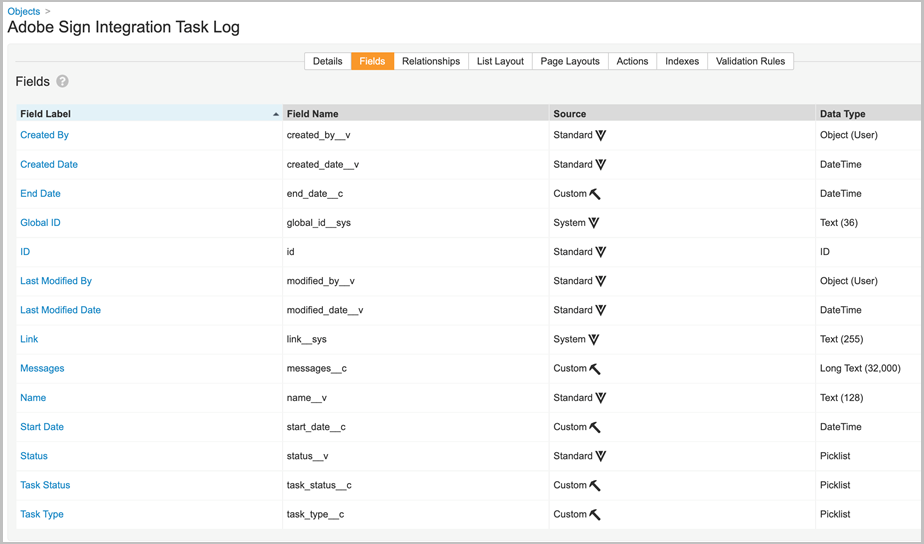This screenshot has width=924, height=544.
Task: Click the custom icon in Task Type row
Action: tap(595, 515)
